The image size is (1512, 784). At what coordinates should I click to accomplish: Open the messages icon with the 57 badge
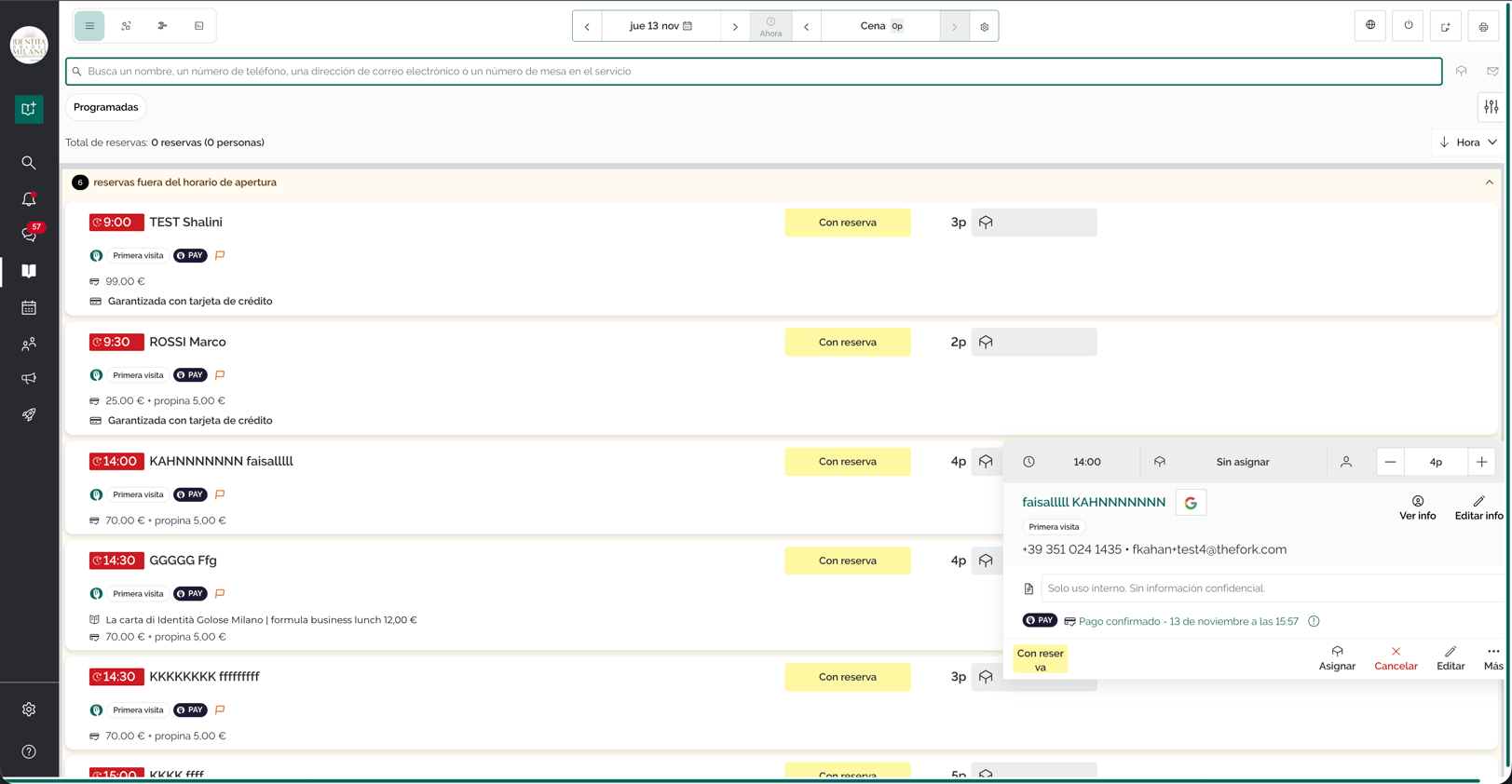(29, 234)
